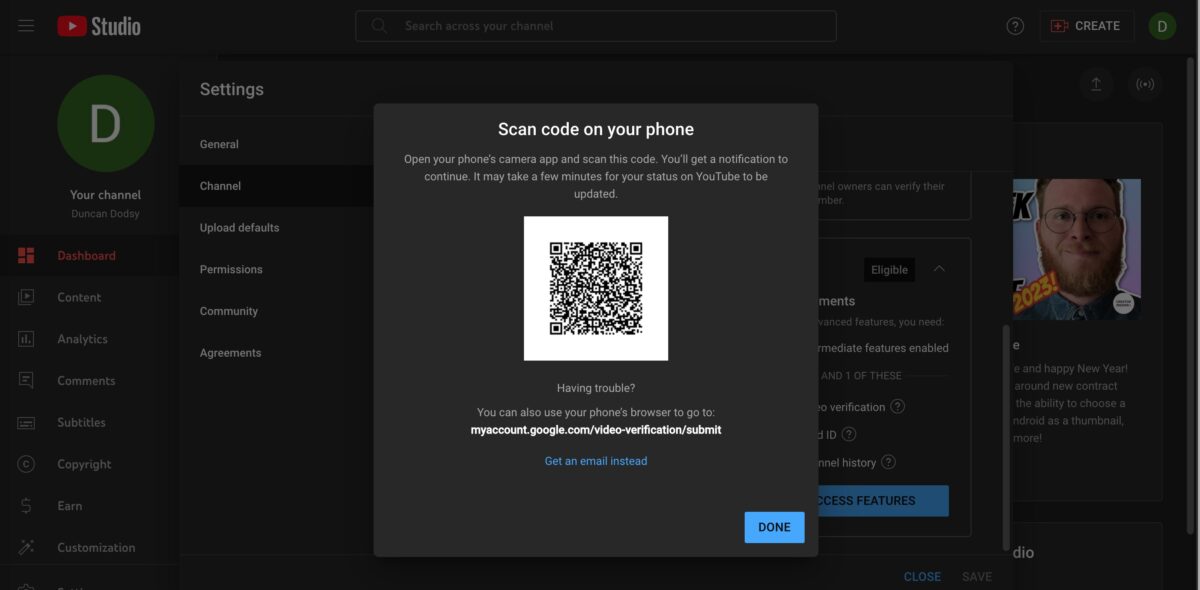The height and width of the screenshot is (590, 1200).
Task: Open the hamburger navigation menu
Action: [26, 26]
